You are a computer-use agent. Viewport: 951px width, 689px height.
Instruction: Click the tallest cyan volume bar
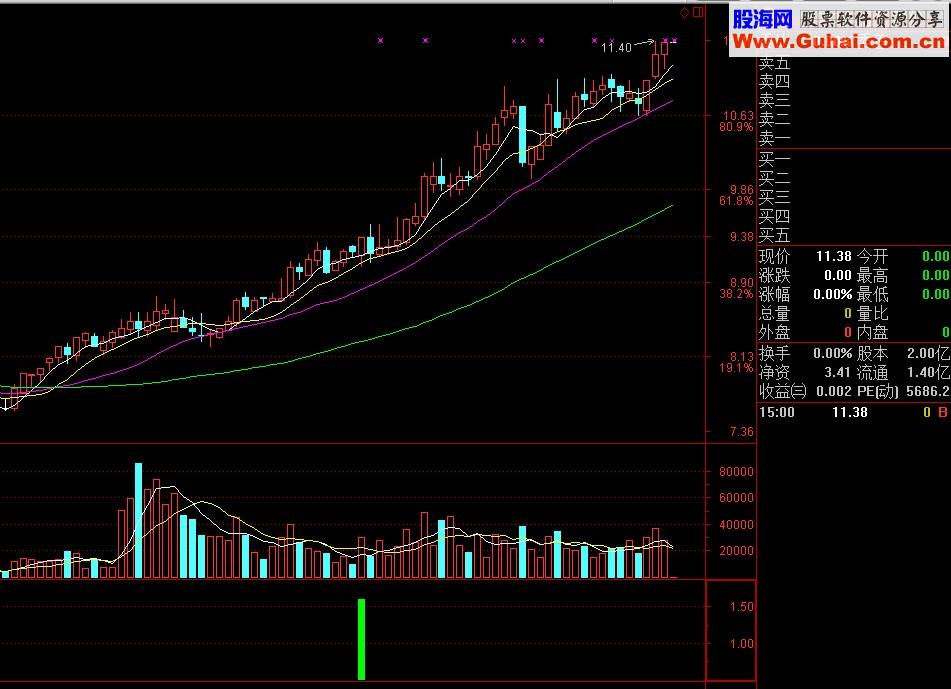coord(138,520)
